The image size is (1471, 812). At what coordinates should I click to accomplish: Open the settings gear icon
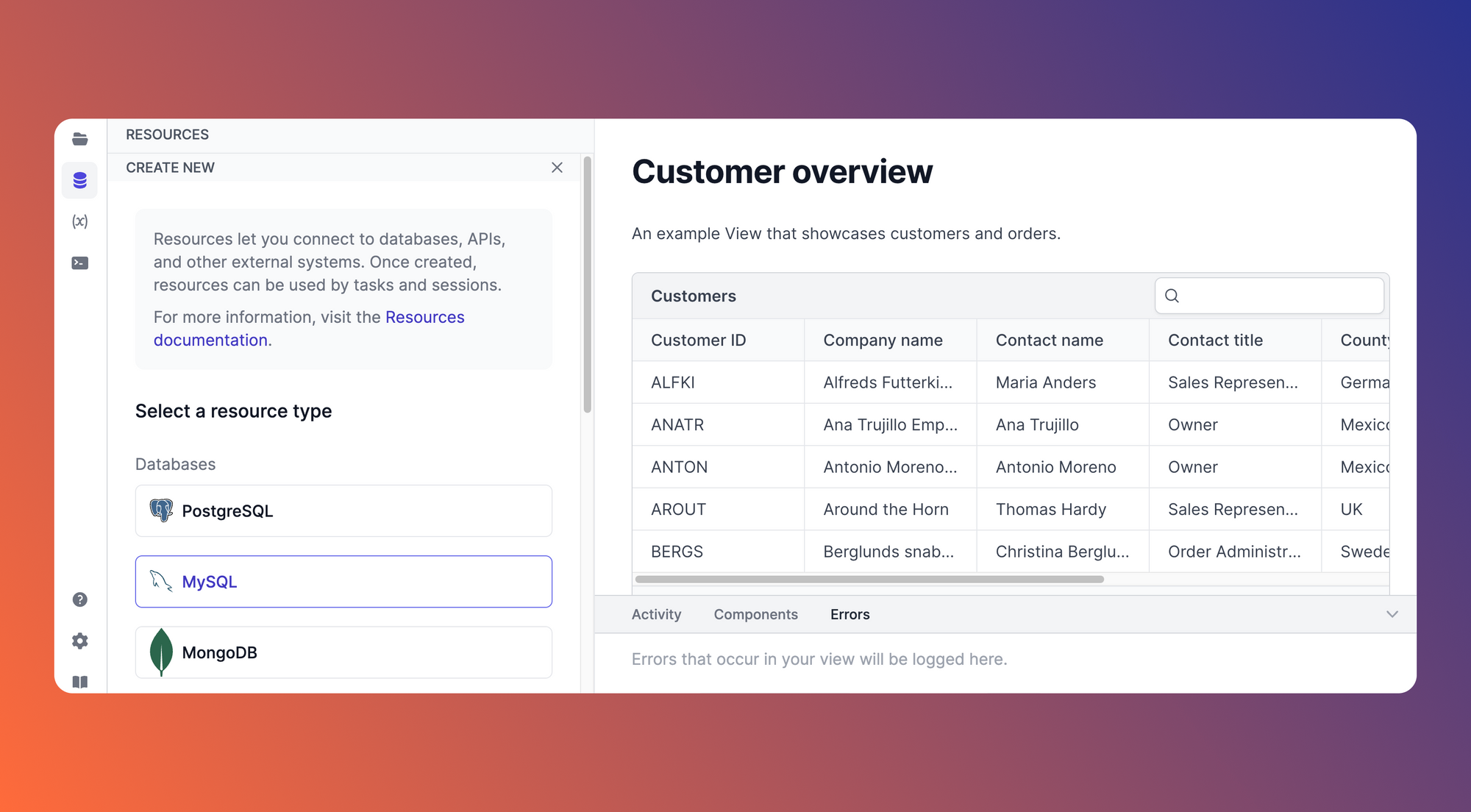tap(80, 641)
